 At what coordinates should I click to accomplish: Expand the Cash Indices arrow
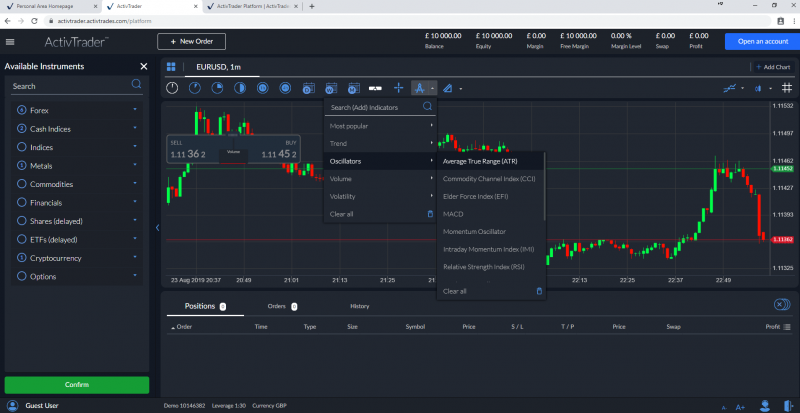point(135,128)
